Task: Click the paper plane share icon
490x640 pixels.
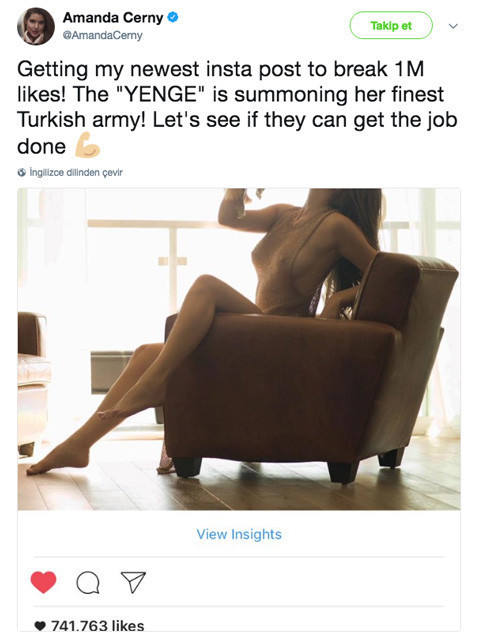Action: click(x=133, y=582)
